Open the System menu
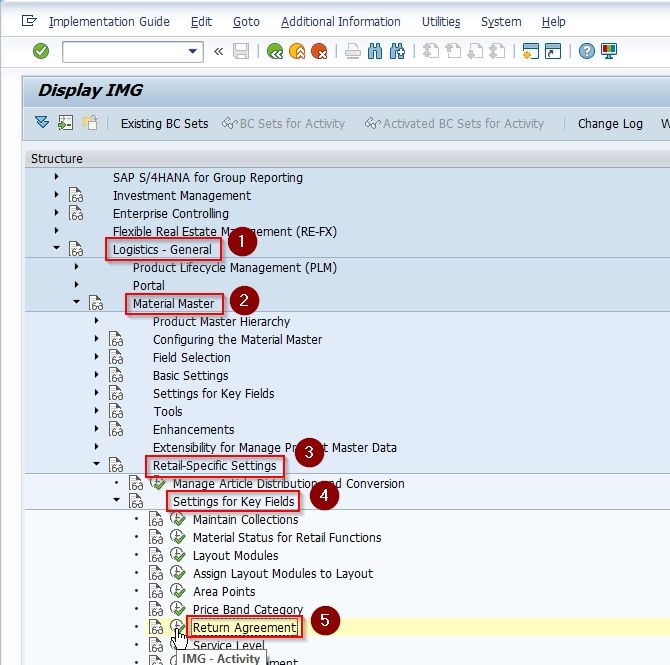Screen dimensions: 670x665 point(501,21)
